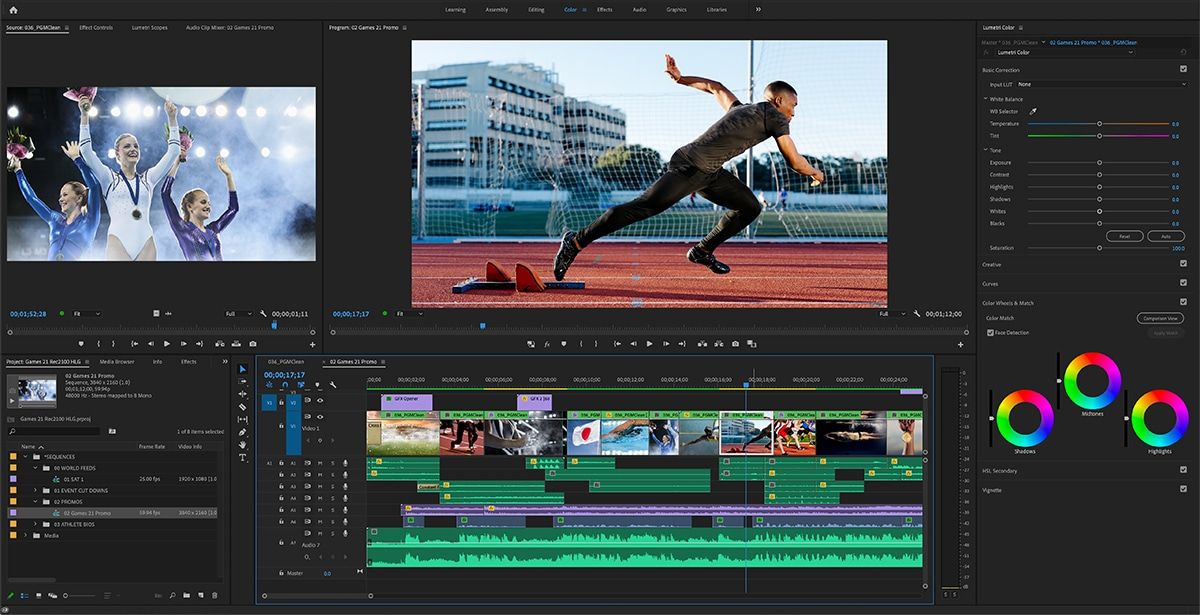Open the Home screen icon

13,9
